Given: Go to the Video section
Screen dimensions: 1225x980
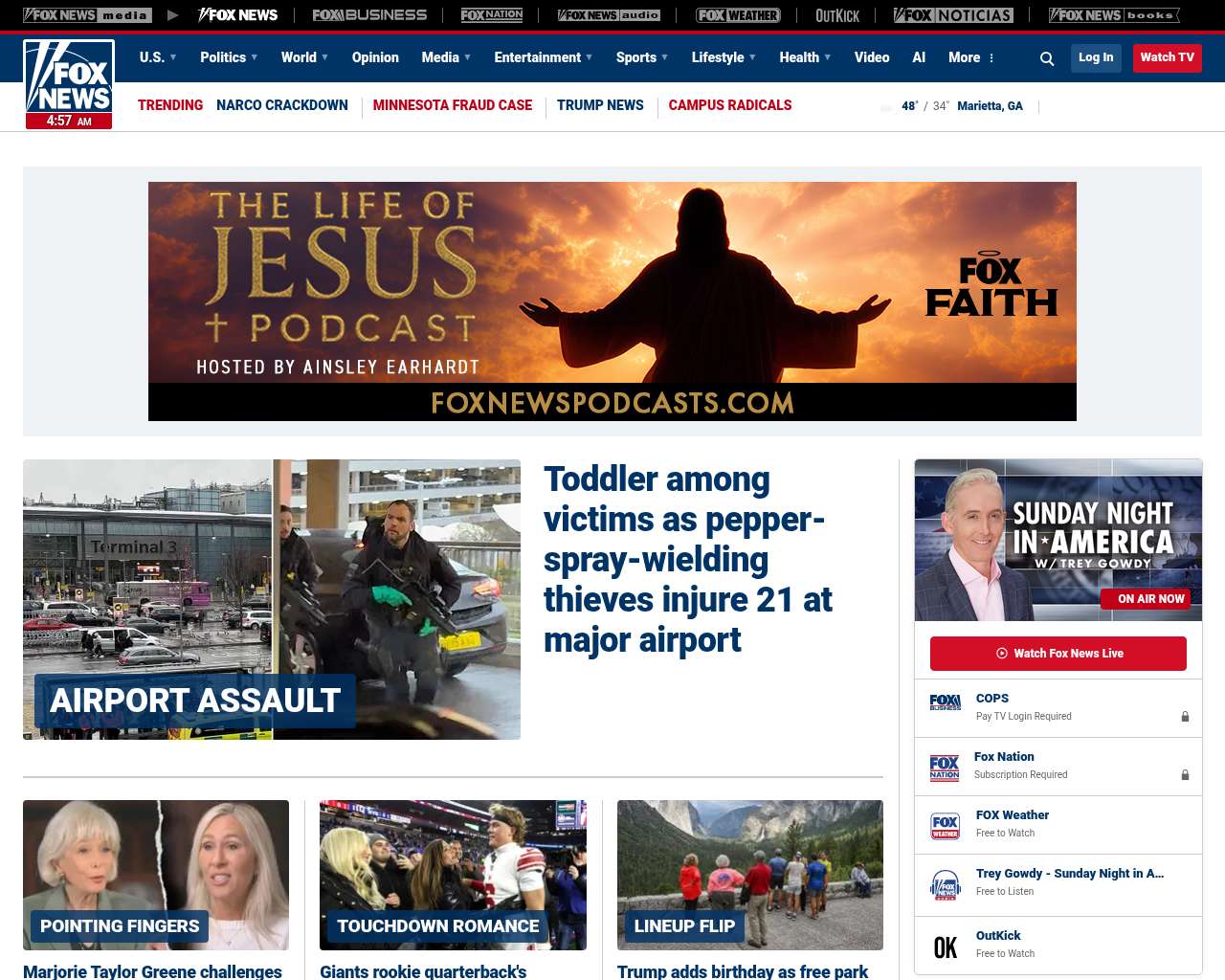Looking at the screenshot, I should (x=872, y=57).
